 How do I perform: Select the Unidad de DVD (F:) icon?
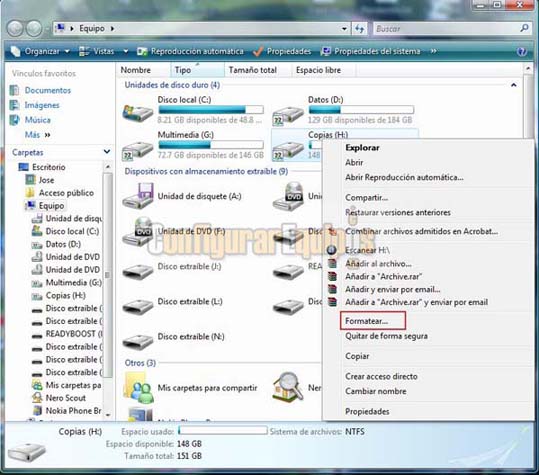coord(138,231)
